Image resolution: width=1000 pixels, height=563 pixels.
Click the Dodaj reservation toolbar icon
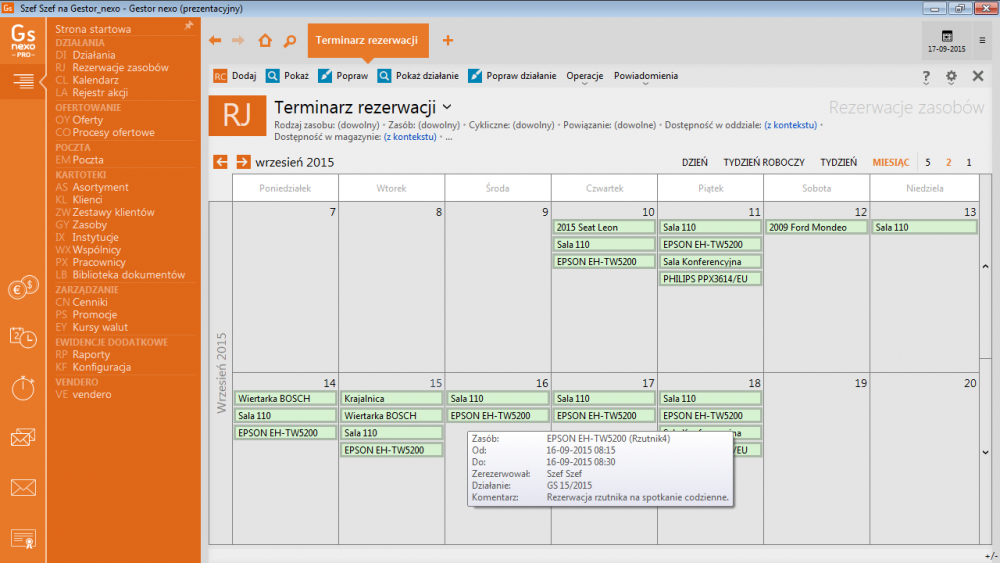220,76
